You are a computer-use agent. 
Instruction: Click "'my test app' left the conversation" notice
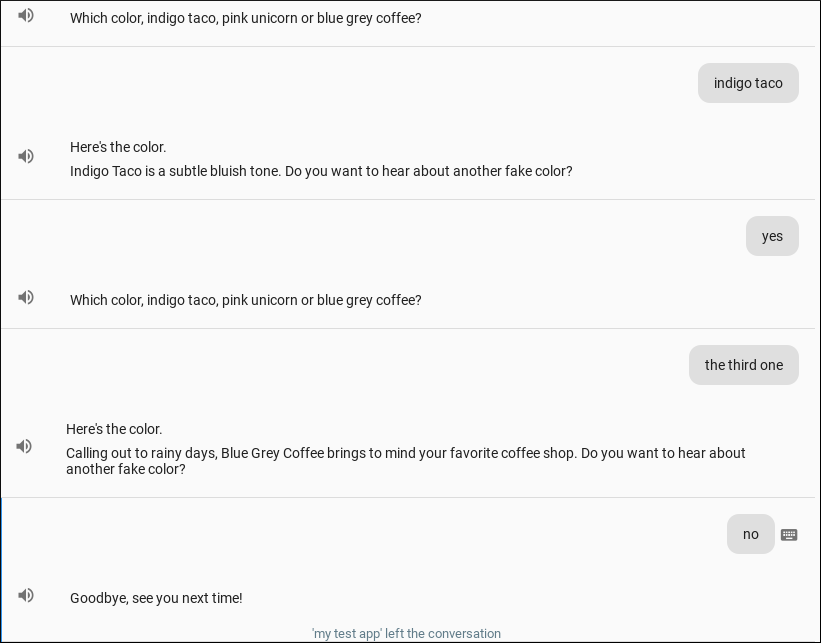coord(406,633)
